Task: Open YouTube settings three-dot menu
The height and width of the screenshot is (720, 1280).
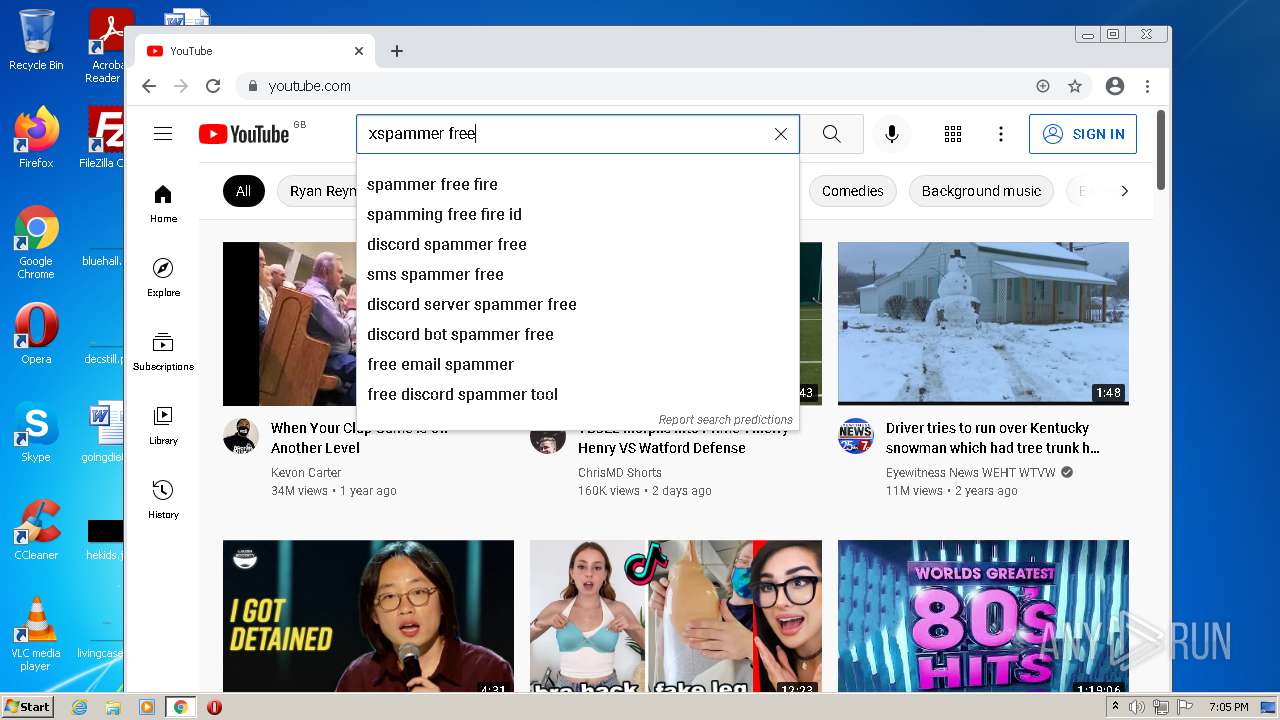Action: 1001,134
